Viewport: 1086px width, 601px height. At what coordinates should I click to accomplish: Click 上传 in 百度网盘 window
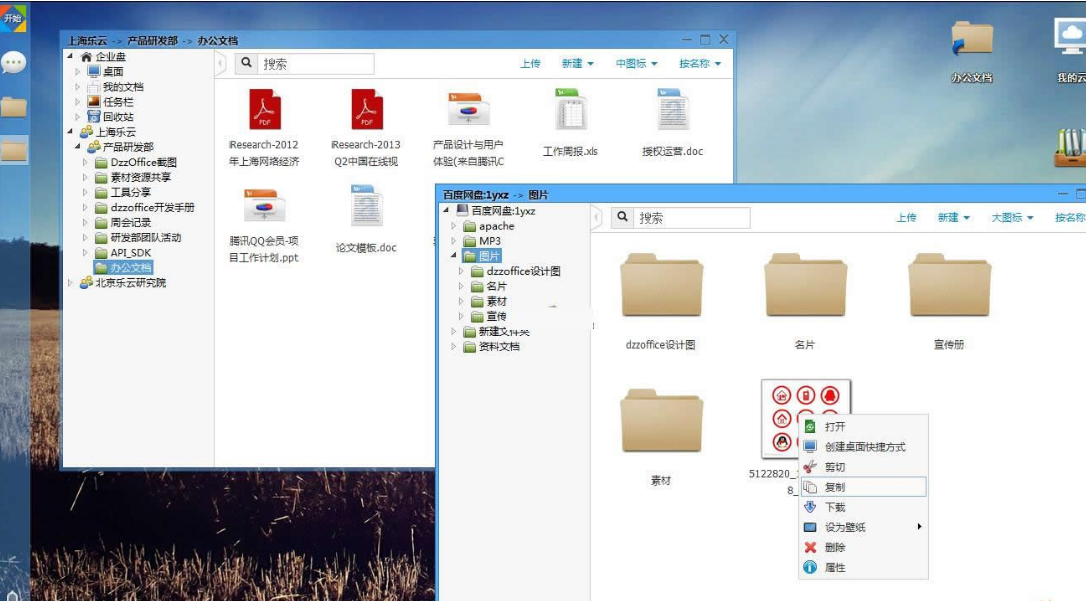pos(907,217)
